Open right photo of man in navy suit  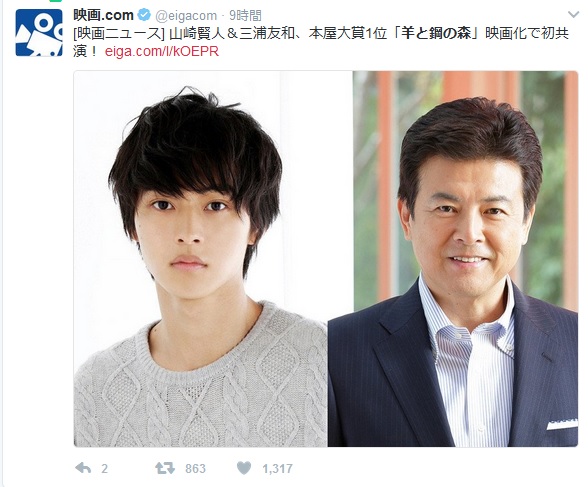tap(453, 259)
